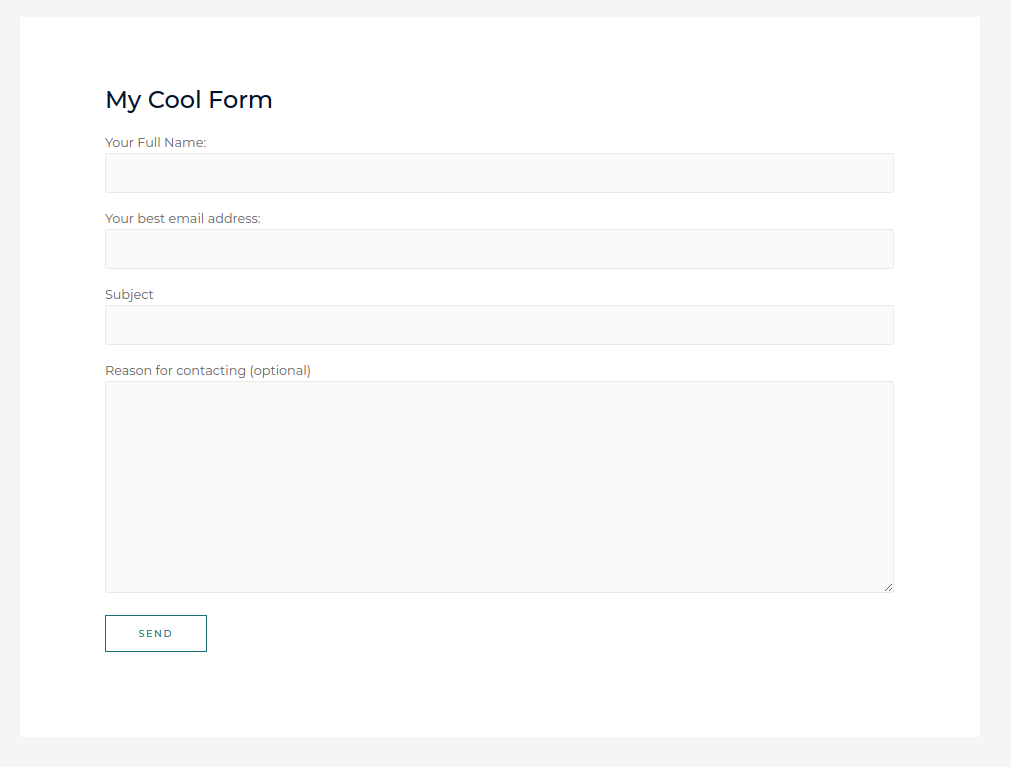Click the Your Full Name label
Viewport: 1011px width, 767px height.
155,142
